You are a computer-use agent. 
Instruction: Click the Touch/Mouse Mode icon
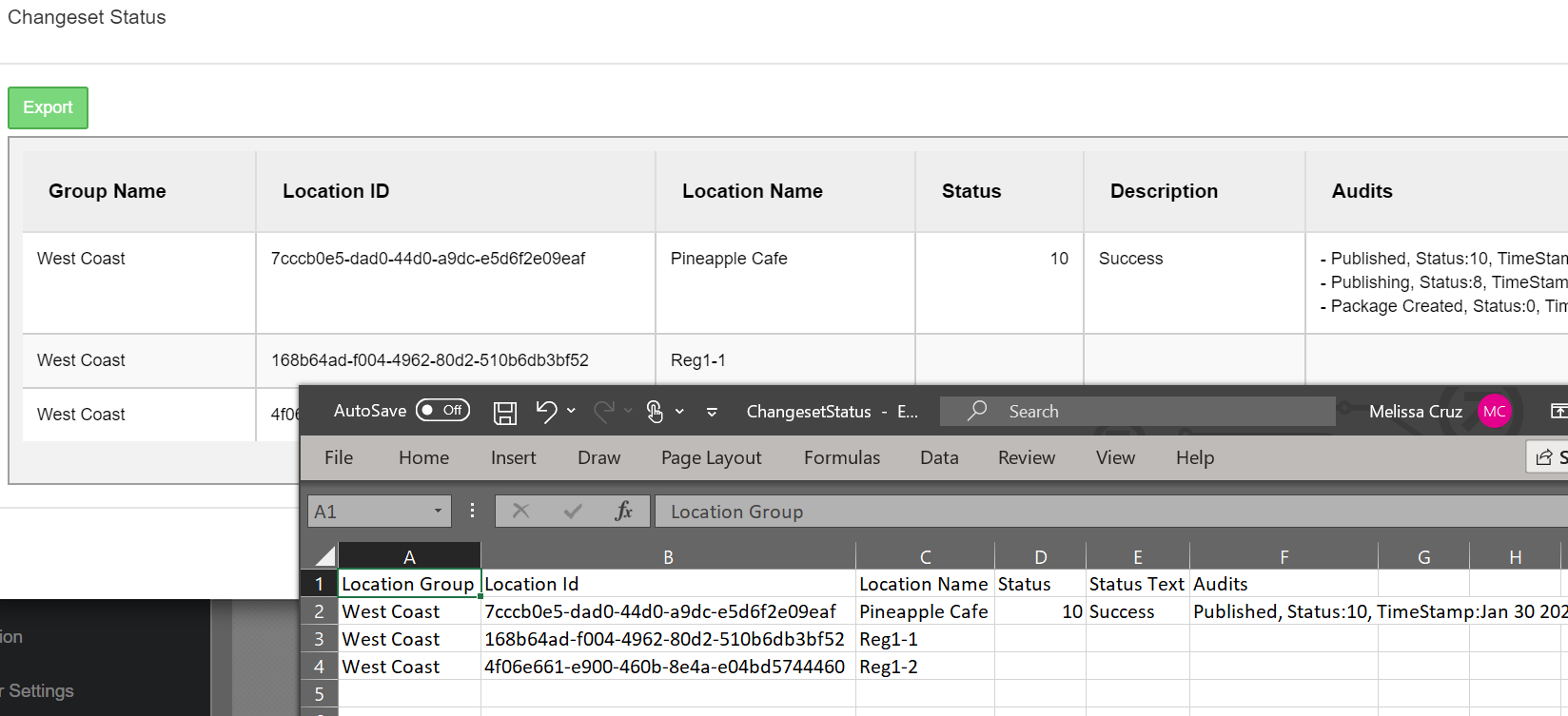click(x=655, y=411)
